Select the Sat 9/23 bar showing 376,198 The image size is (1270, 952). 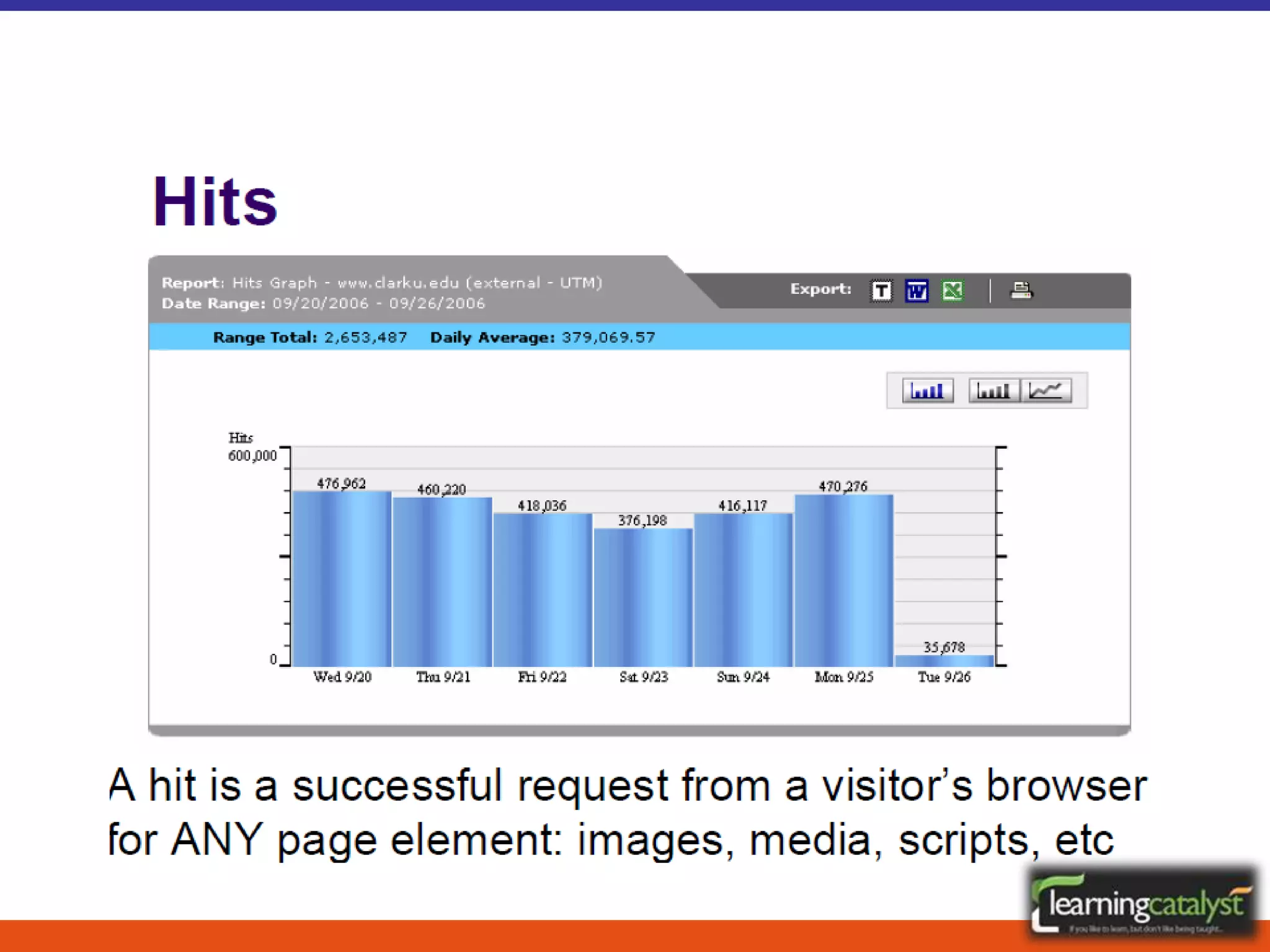[x=643, y=597]
